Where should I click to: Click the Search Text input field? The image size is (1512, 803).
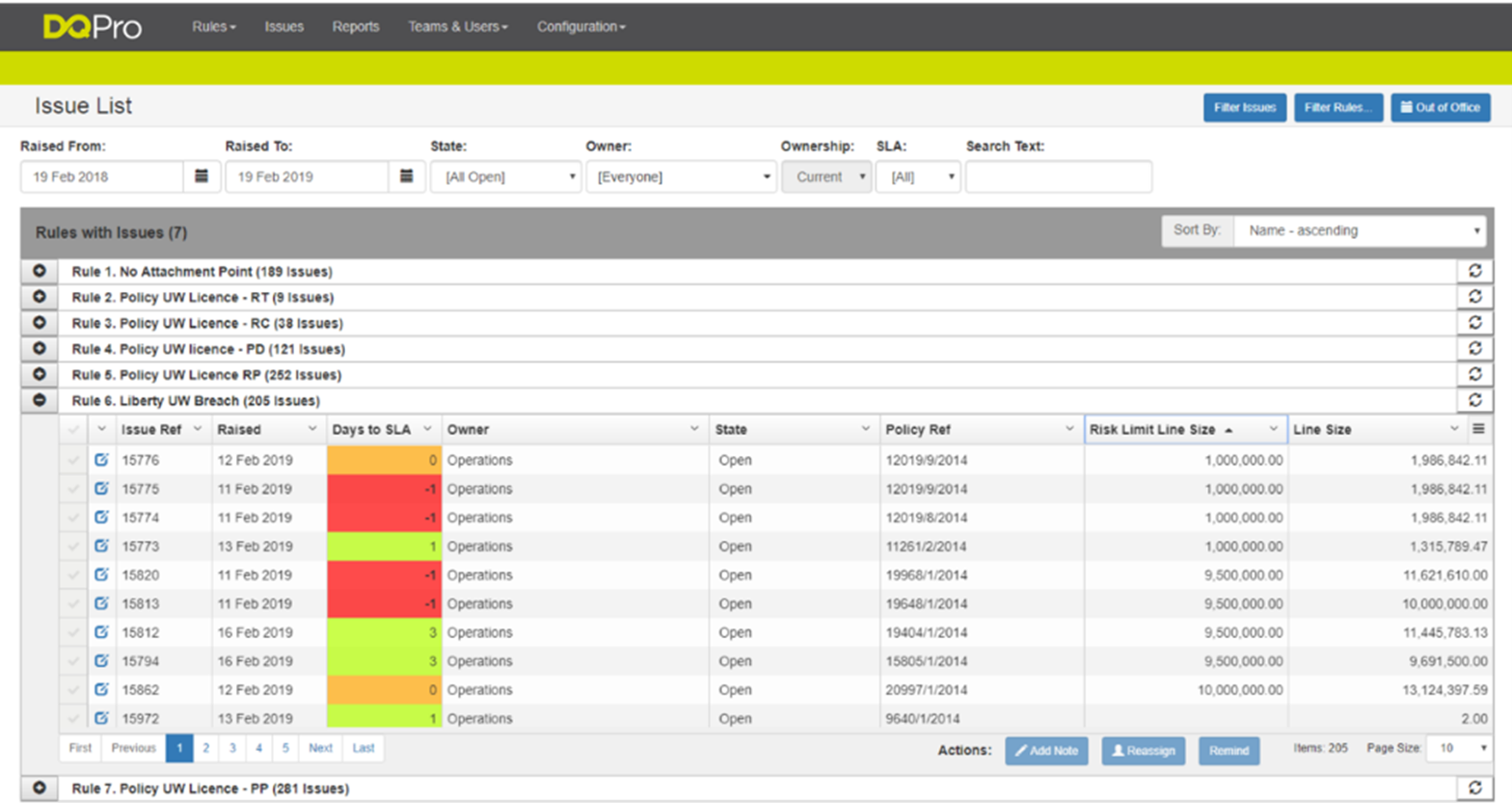(x=1058, y=176)
